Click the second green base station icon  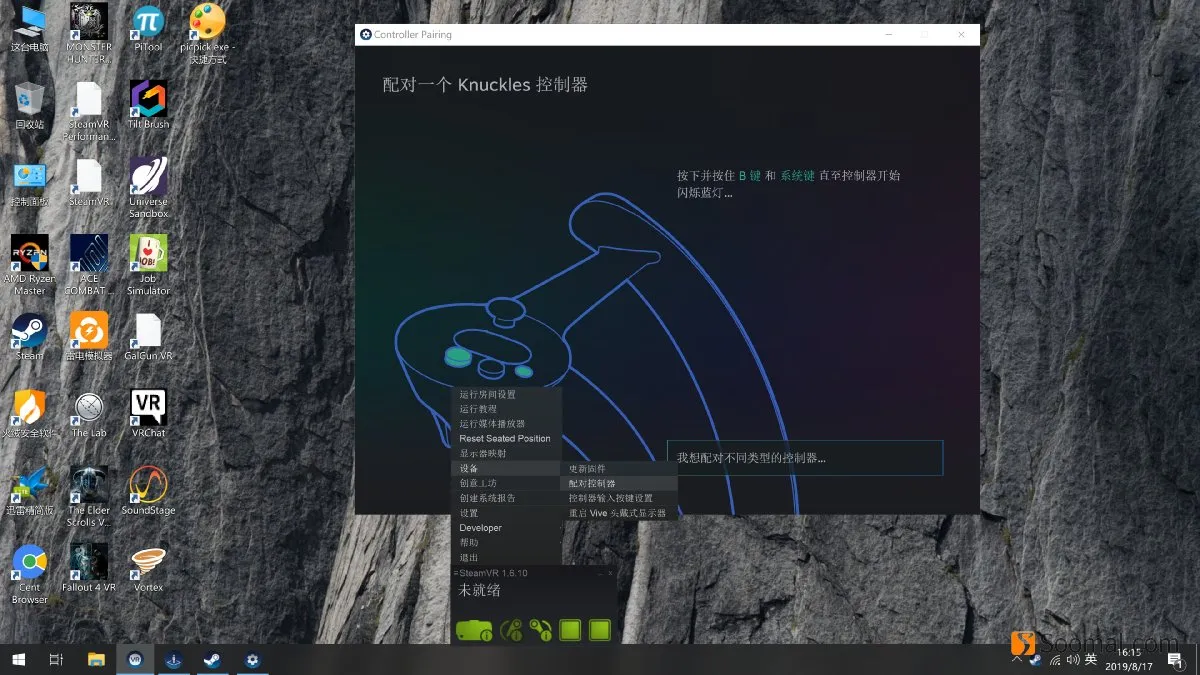click(x=599, y=630)
